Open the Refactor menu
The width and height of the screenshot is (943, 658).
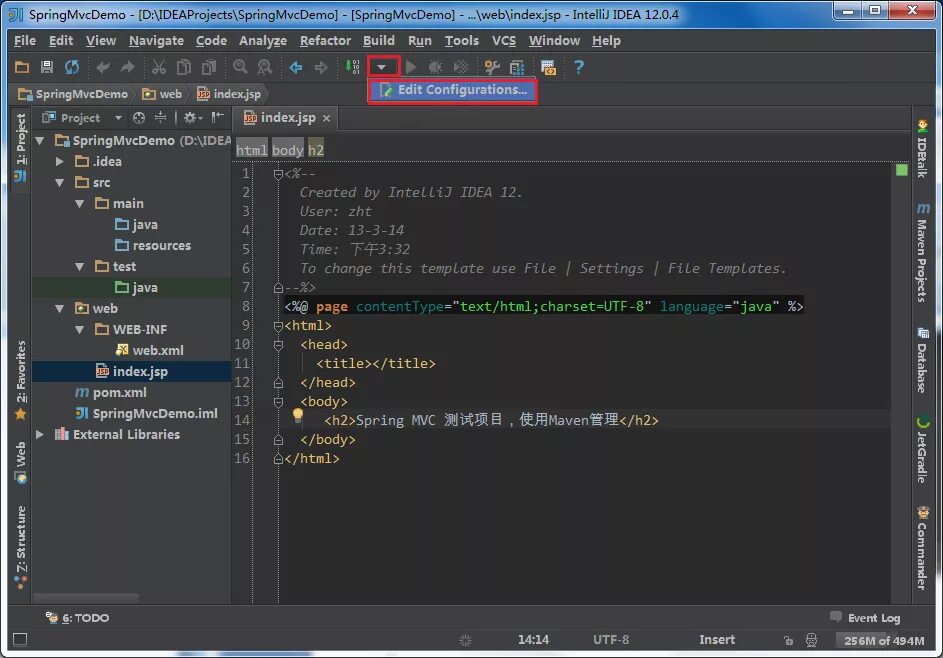point(325,41)
